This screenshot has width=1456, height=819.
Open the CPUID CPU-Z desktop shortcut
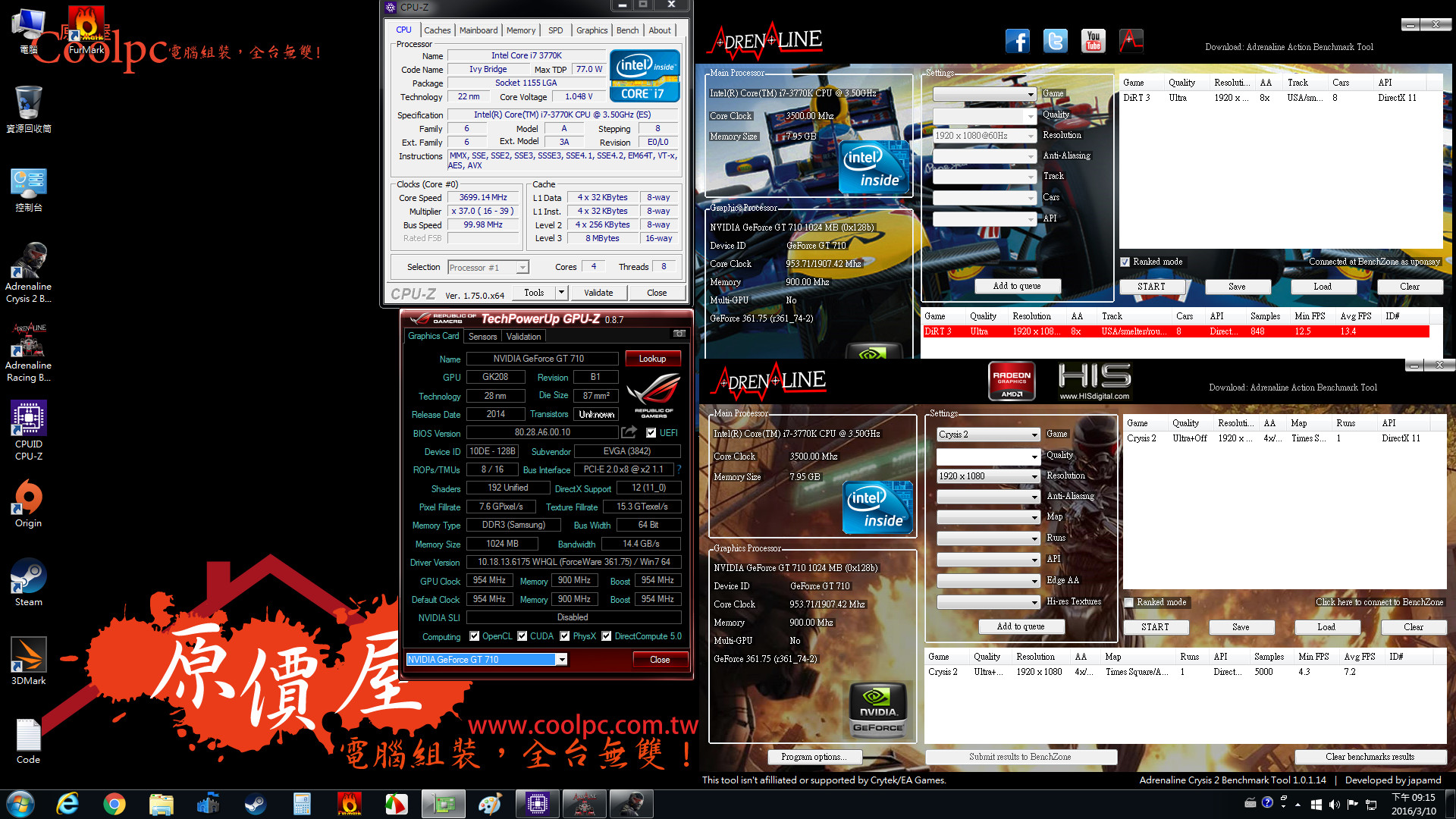[29, 431]
